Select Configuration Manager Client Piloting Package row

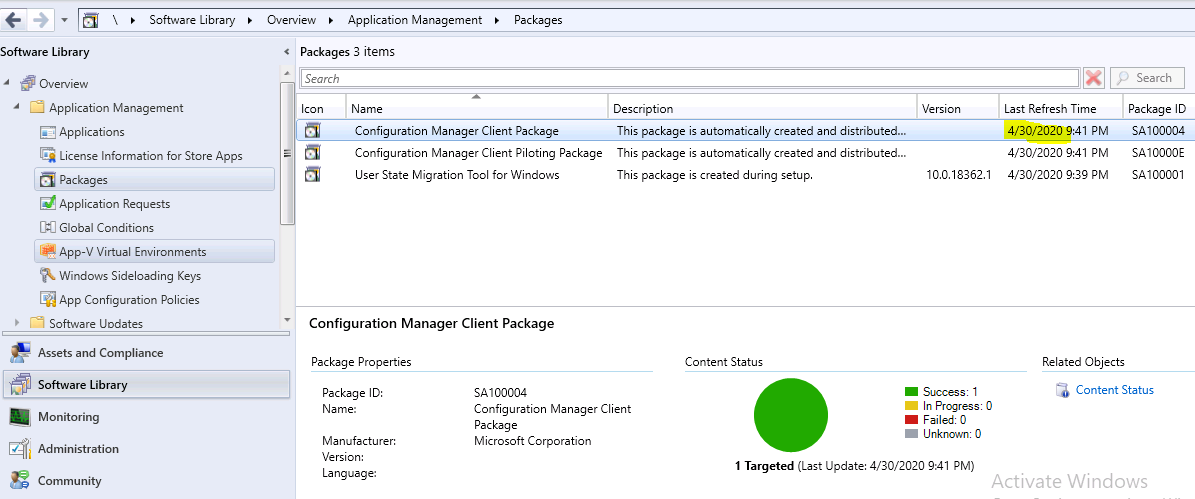coord(745,152)
